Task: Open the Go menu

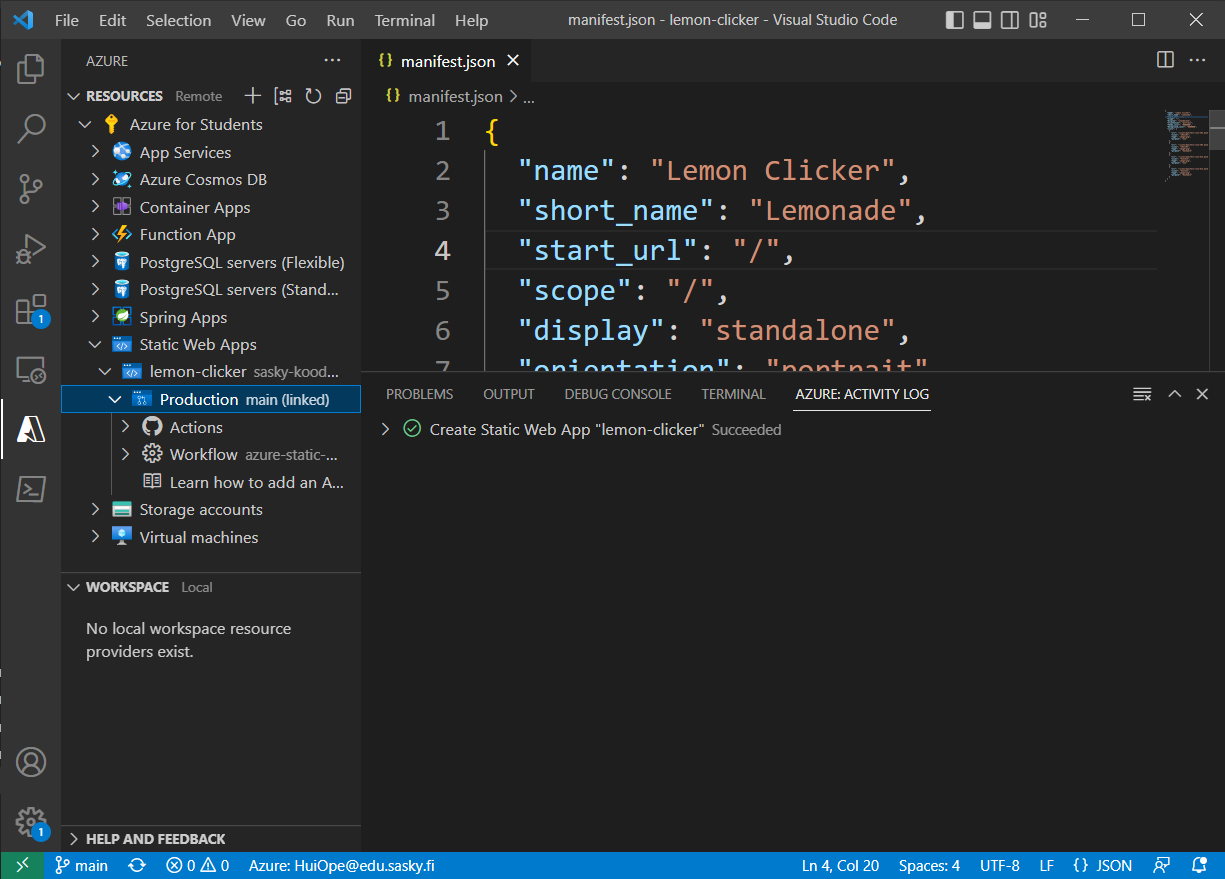Action: pyautogui.click(x=296, y=20)
